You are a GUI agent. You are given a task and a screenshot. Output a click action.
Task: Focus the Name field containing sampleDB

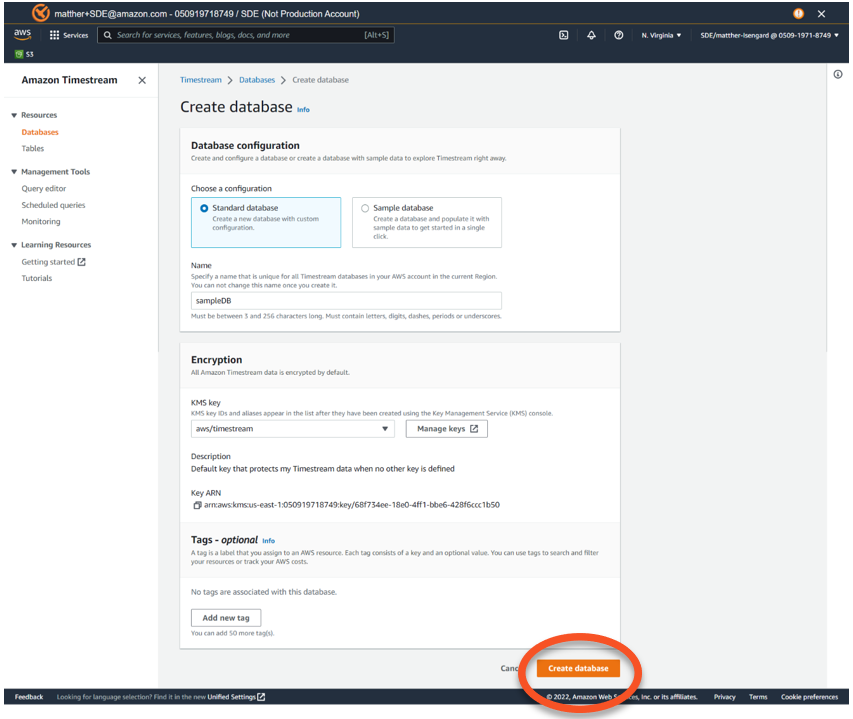point(346,301)
